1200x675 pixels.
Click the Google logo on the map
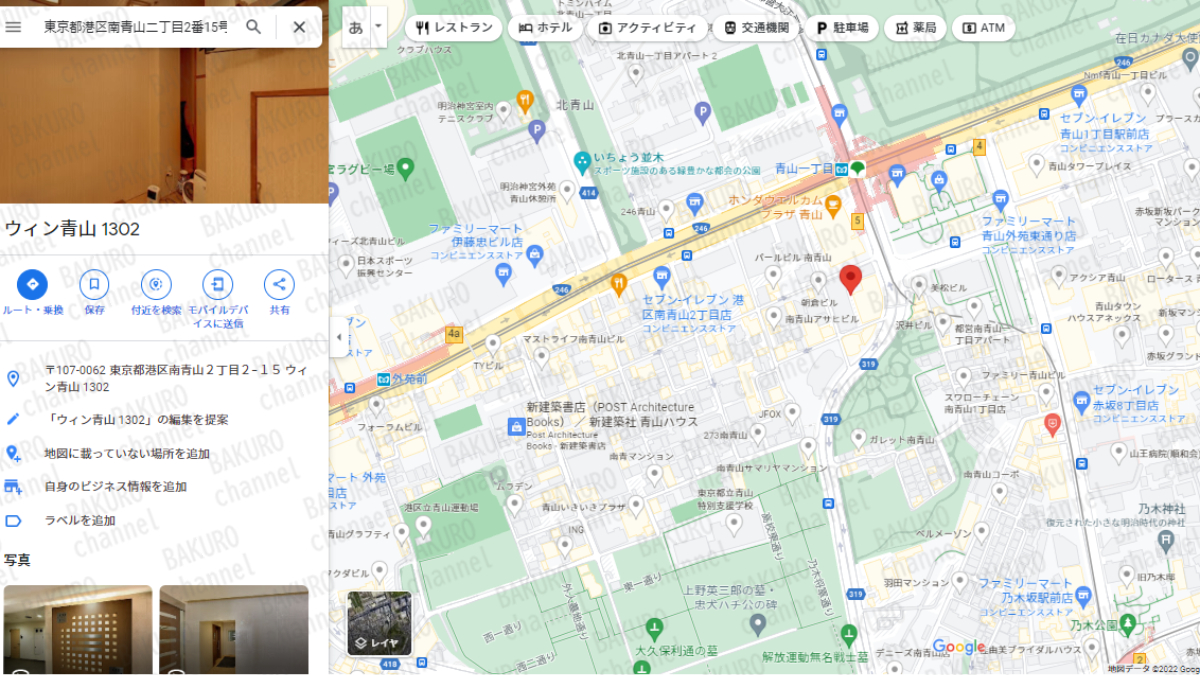(959, 647)
